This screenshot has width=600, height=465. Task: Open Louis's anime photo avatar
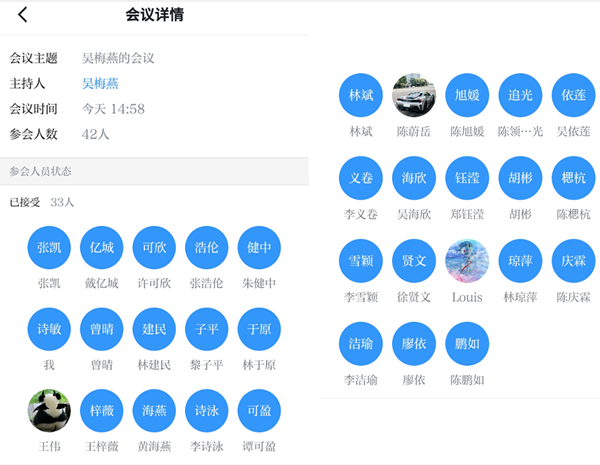[x=467, y=262]
